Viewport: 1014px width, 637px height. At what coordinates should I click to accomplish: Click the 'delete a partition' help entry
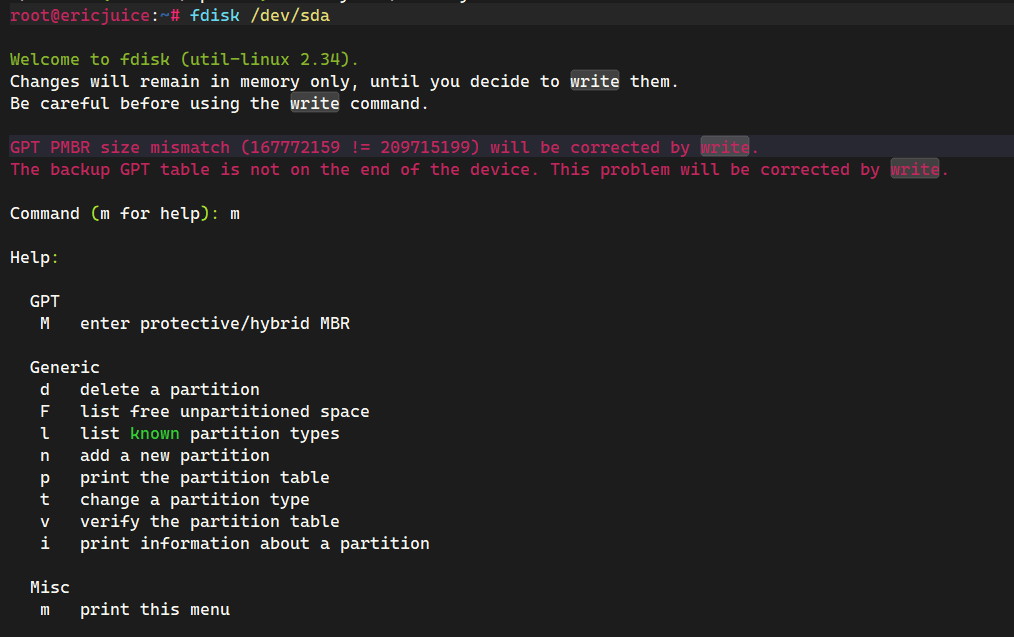(169, 389)
